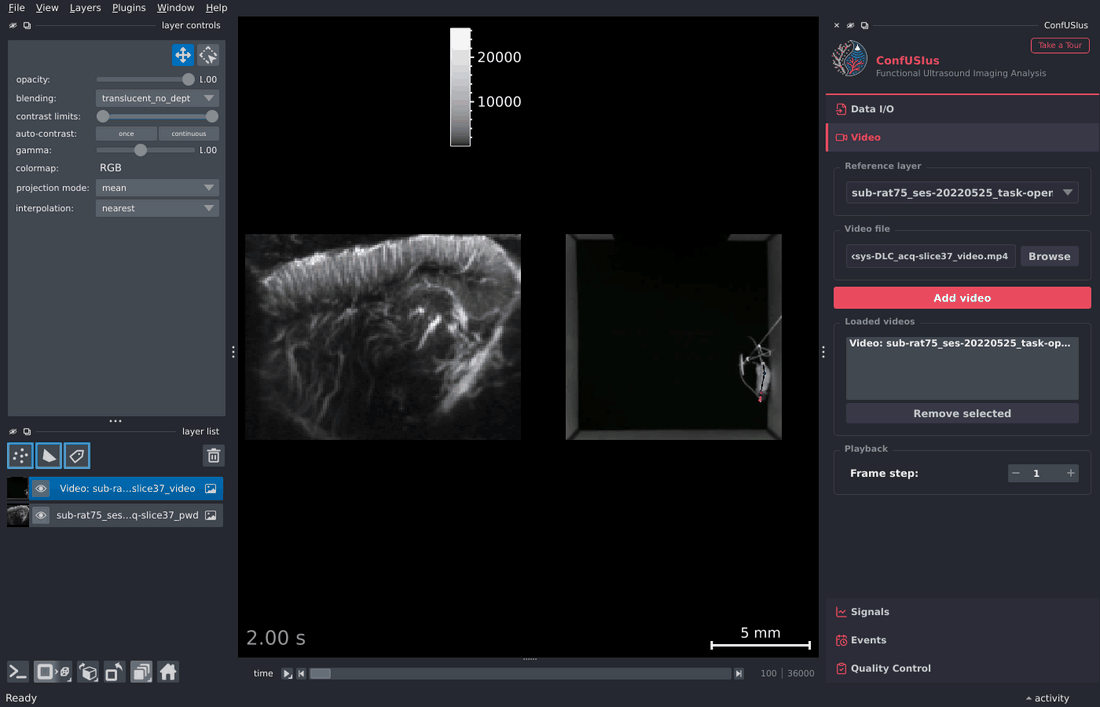
Task: Open the console terminal icon
Action: click(x=18, y=672)
